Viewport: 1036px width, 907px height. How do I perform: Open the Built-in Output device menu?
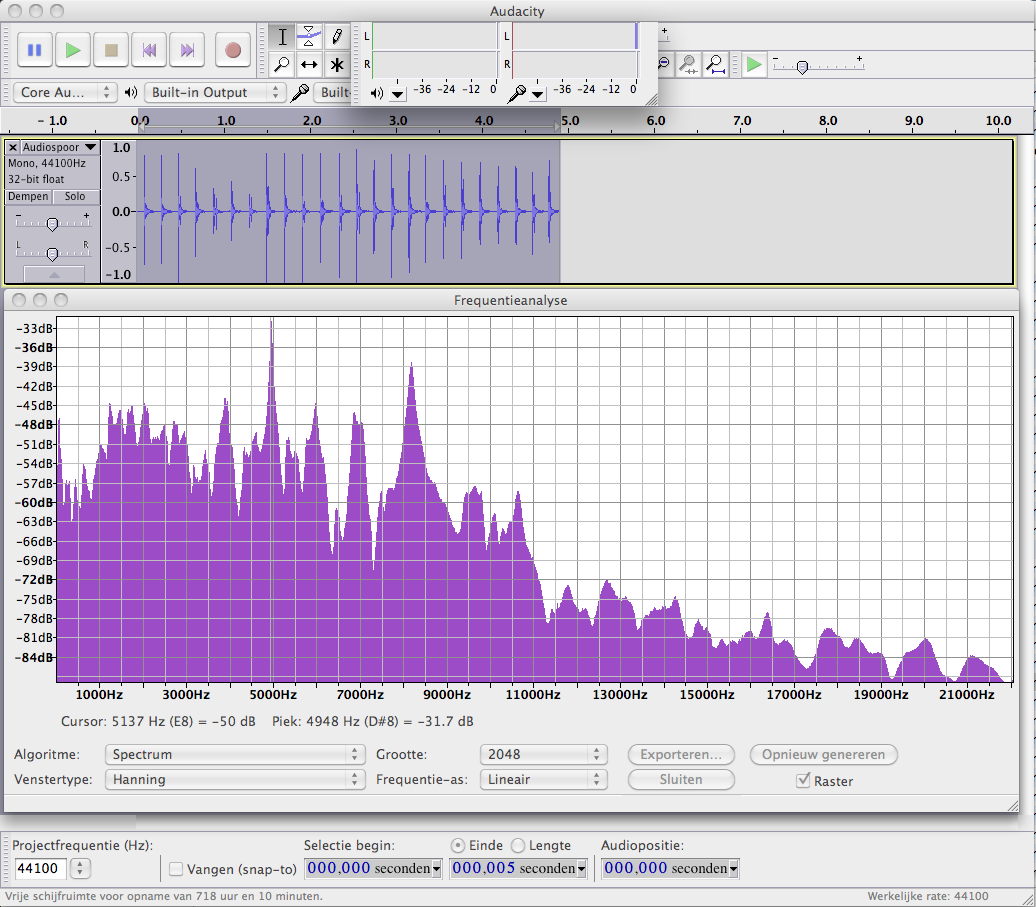coord(215,92)
